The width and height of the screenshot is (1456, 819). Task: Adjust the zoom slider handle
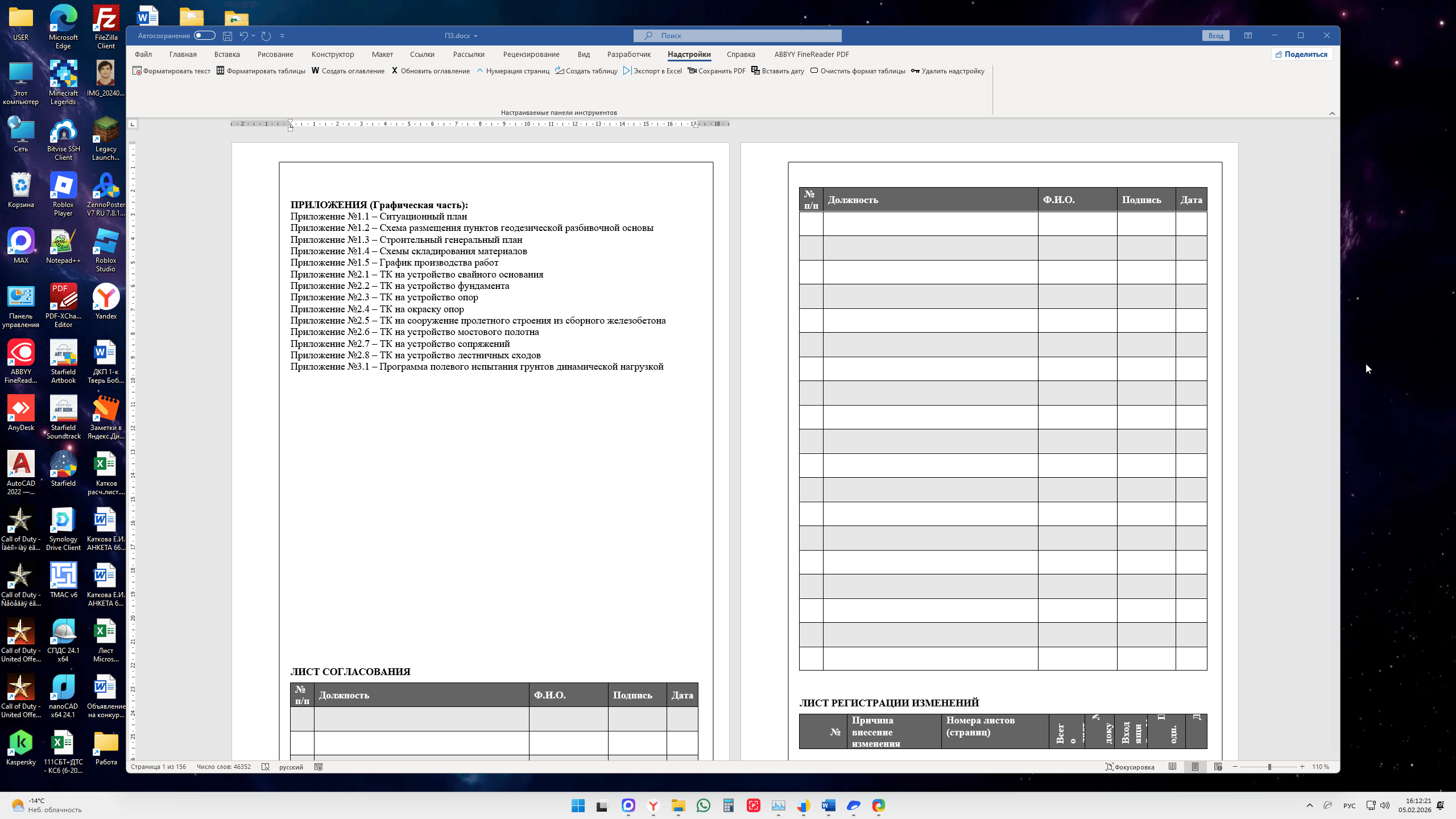[1269, 767]
